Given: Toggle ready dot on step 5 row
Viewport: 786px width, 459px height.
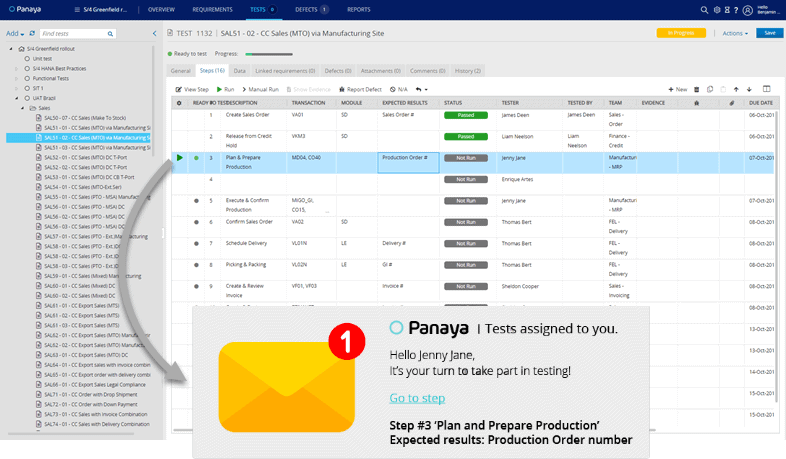Looking at the screenshot, I should click(196, 200).
